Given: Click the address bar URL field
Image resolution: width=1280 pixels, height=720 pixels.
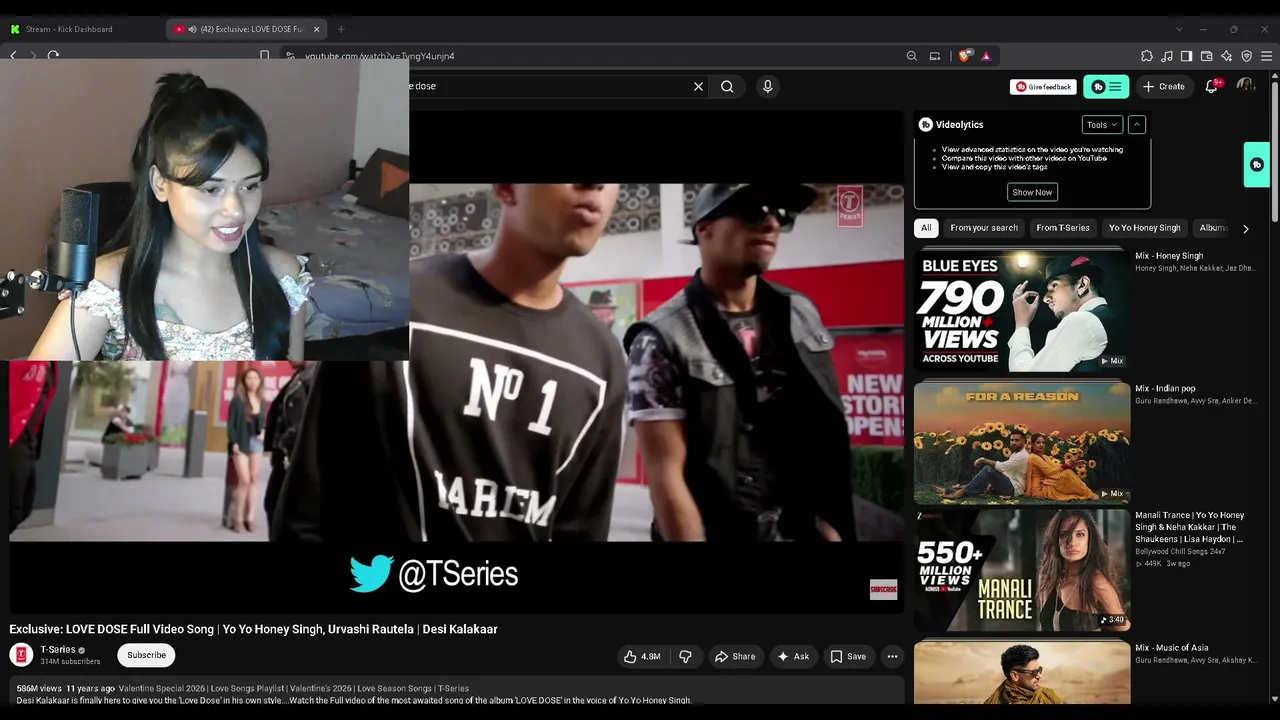Looking at the screenshot, I should [590, 56].
